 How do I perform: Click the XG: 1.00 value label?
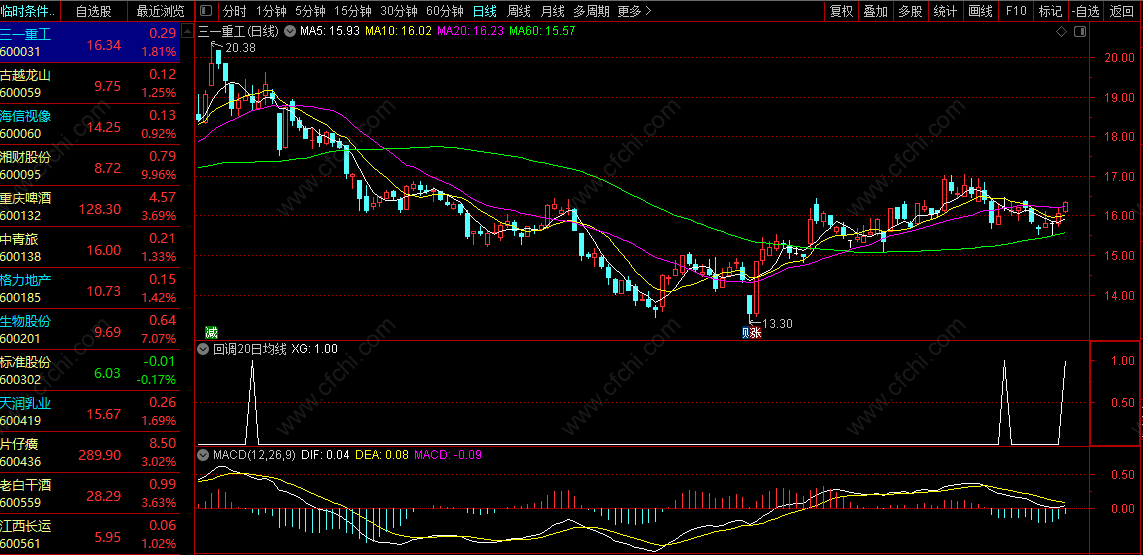point(314,349)
